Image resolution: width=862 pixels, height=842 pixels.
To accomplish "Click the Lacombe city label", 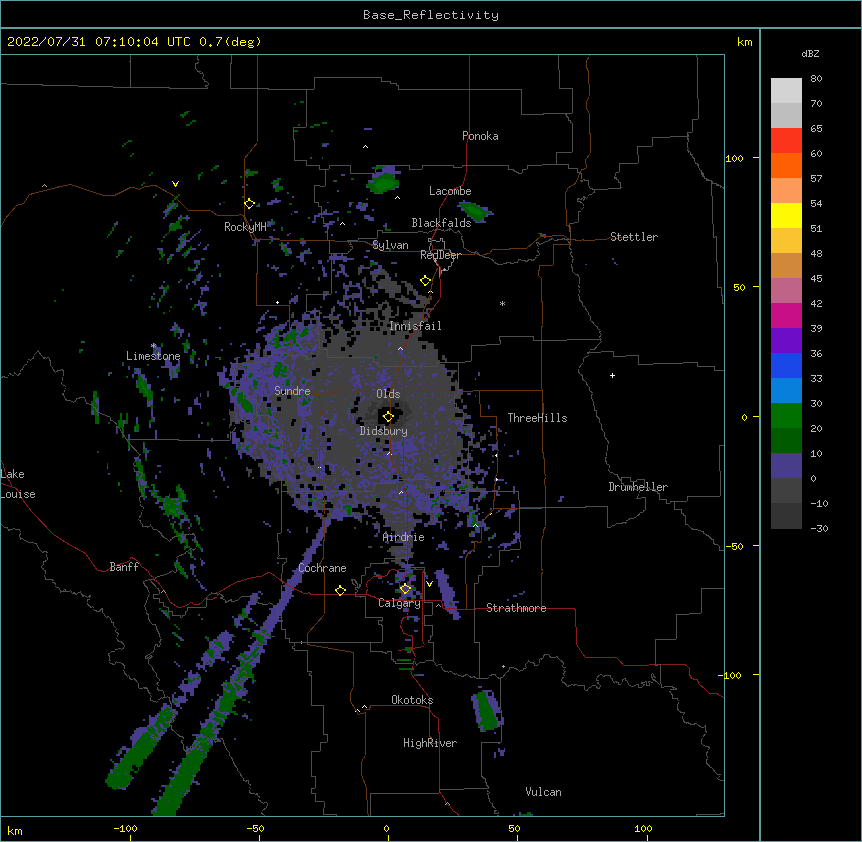I will click(x=450, y=191).
